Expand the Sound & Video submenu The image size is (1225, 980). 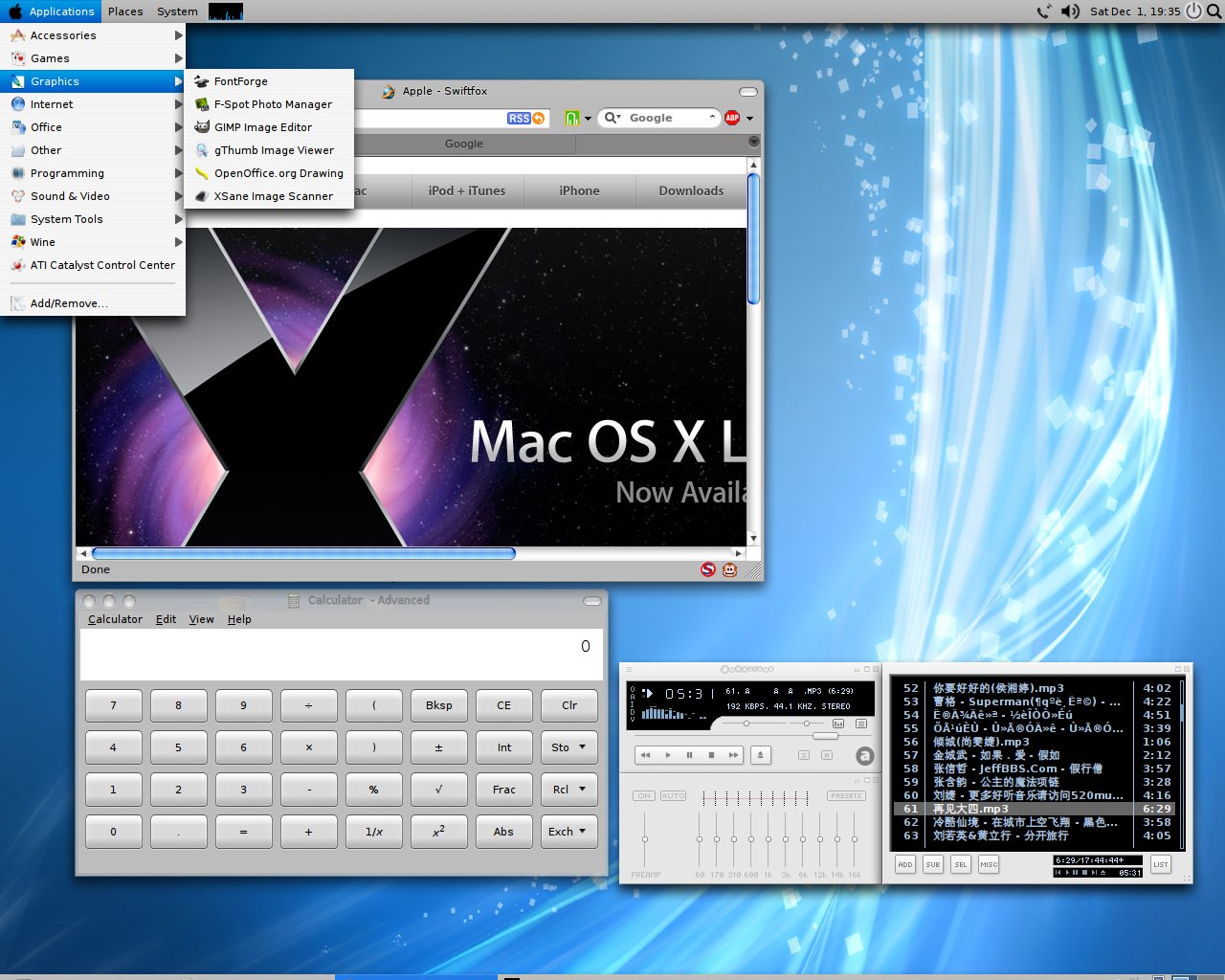click(x=93, y=196)
